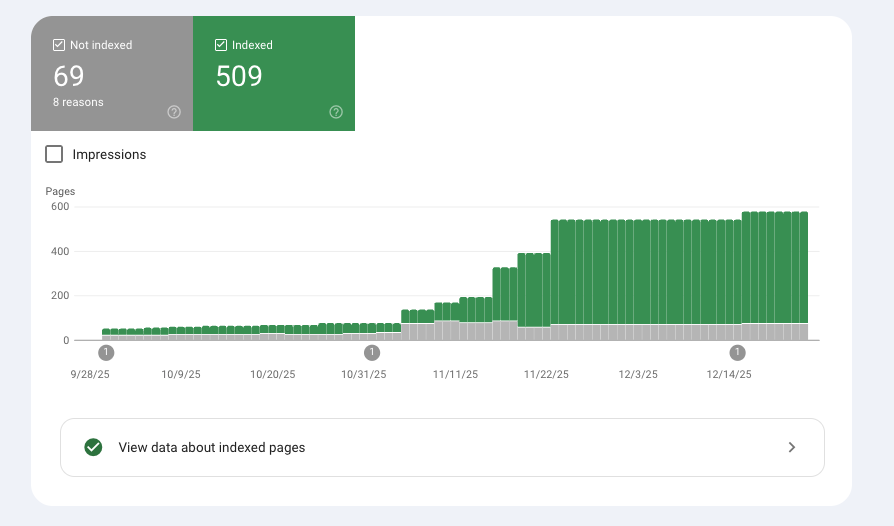894x526 pixels.
Task: Enable the Impressions checkbox
Action: (54, 154)
